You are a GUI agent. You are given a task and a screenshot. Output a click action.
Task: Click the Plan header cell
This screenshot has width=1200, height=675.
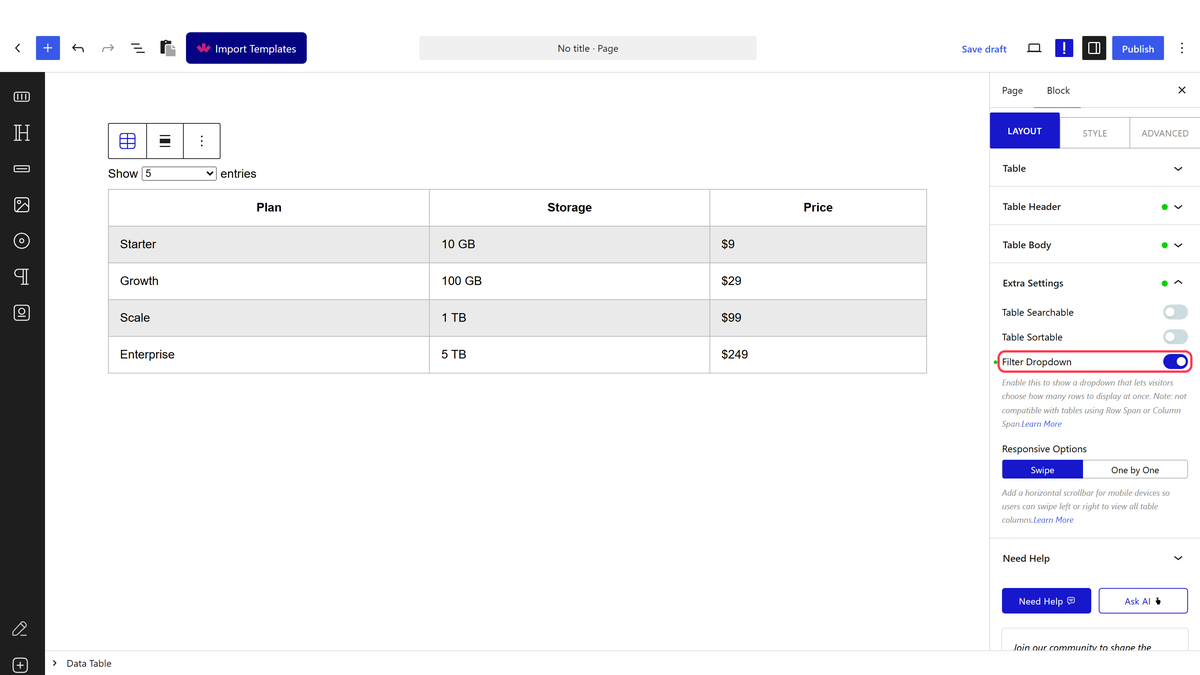pos(269,207)
